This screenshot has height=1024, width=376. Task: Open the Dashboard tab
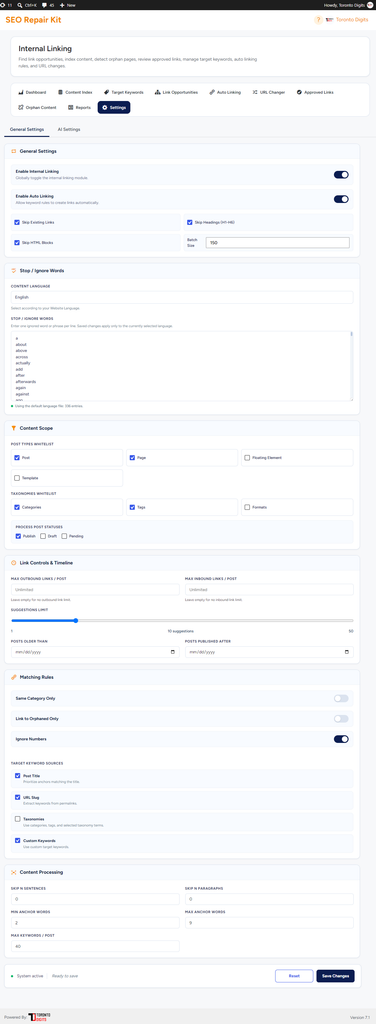[x=33, y=92]
